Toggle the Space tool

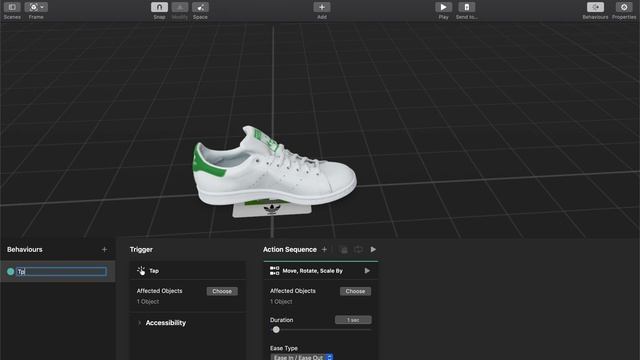point(200,7)
